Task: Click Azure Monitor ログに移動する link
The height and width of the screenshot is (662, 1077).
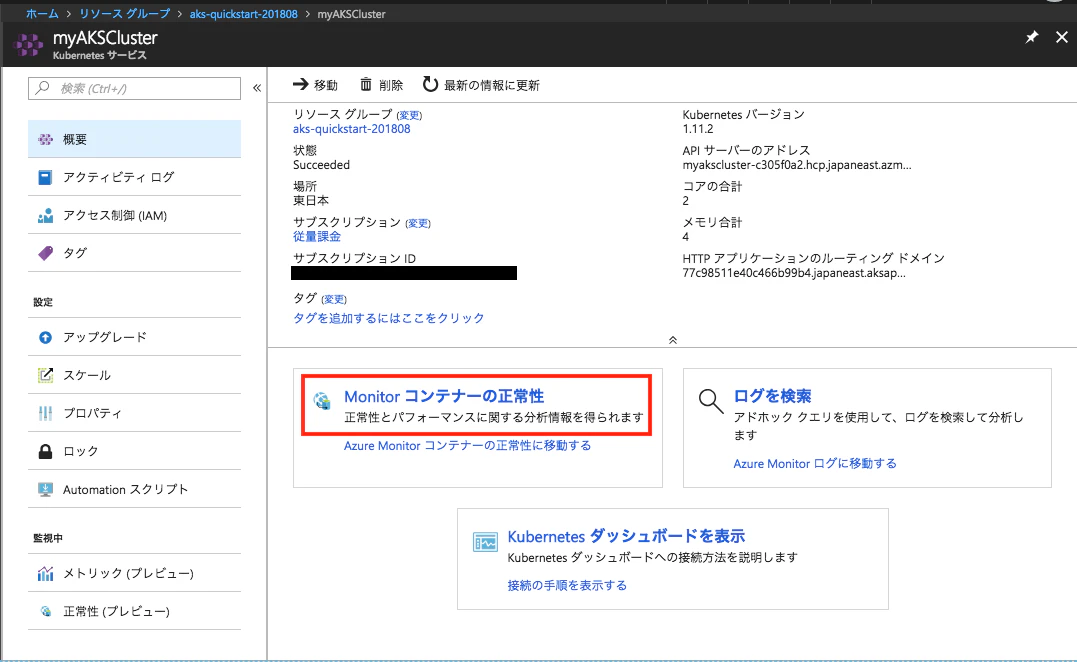Action: tap(815, 464)
